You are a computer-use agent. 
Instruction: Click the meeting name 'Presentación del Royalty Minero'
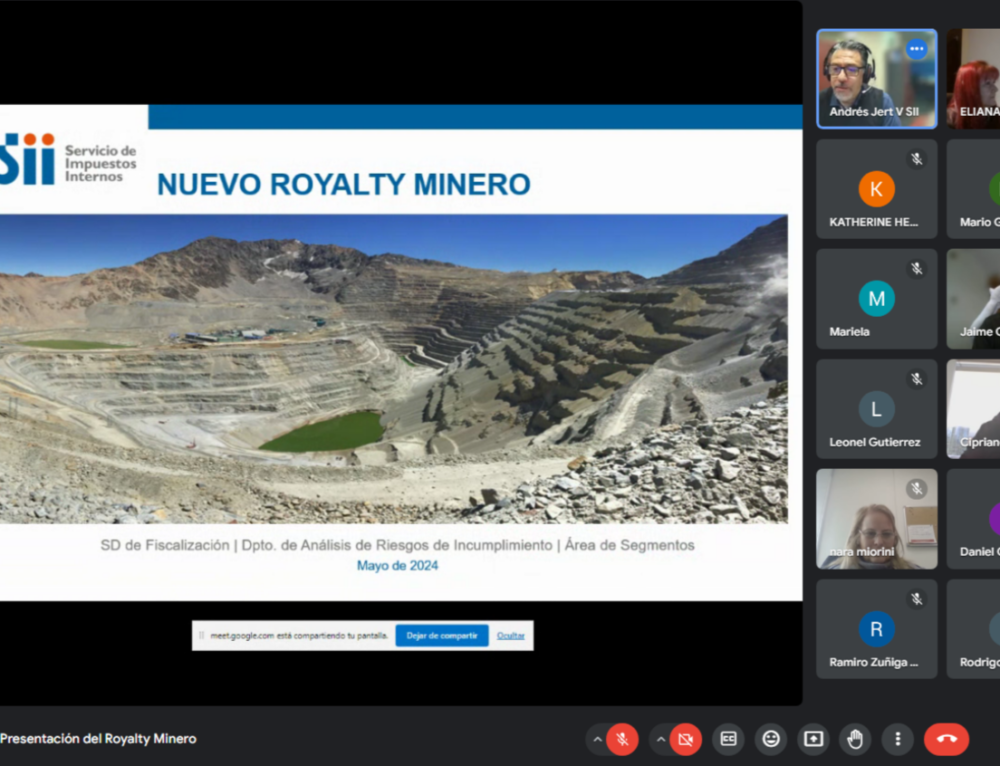click(98, 739)
